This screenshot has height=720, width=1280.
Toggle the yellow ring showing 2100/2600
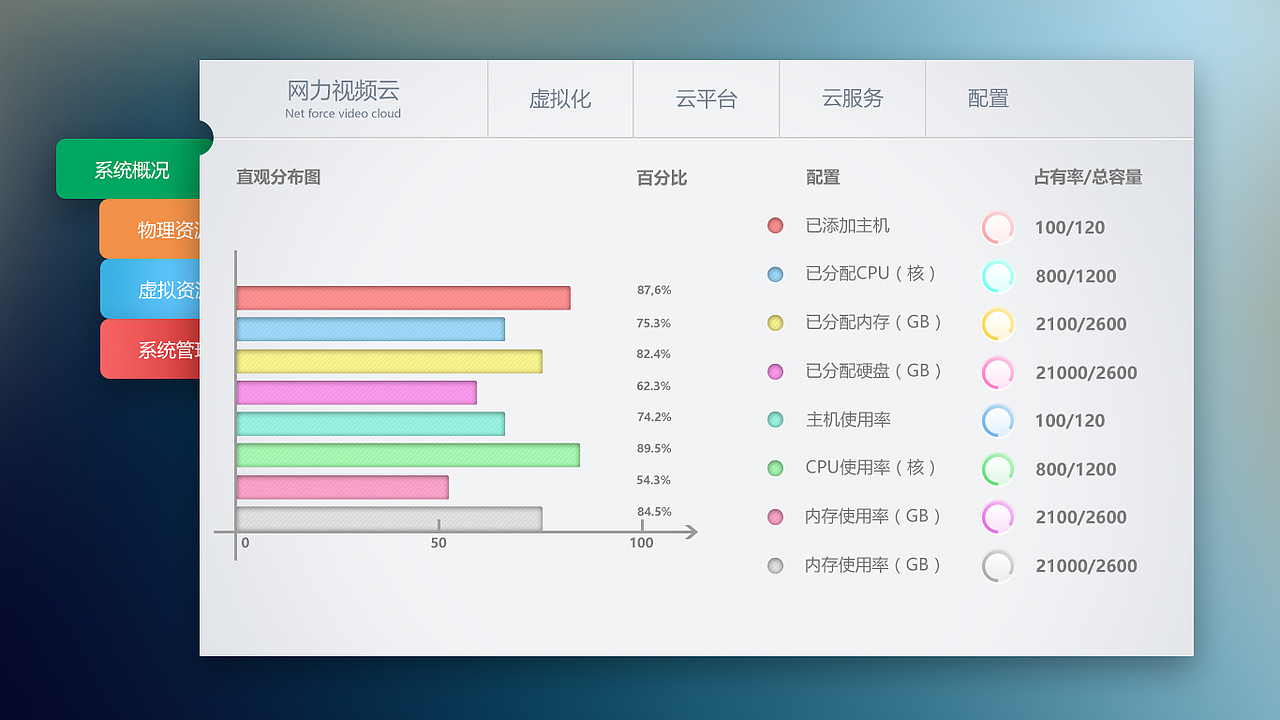click(997, 324)
